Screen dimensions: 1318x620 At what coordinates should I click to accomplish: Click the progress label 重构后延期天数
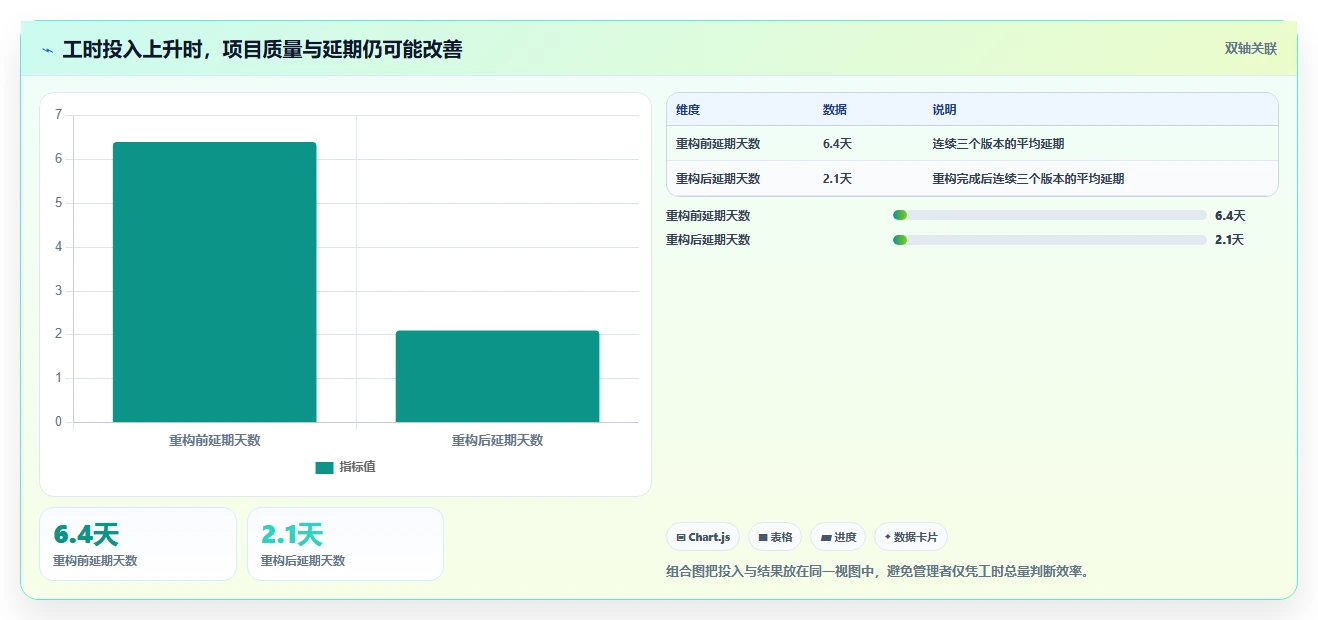coord(708,240)
